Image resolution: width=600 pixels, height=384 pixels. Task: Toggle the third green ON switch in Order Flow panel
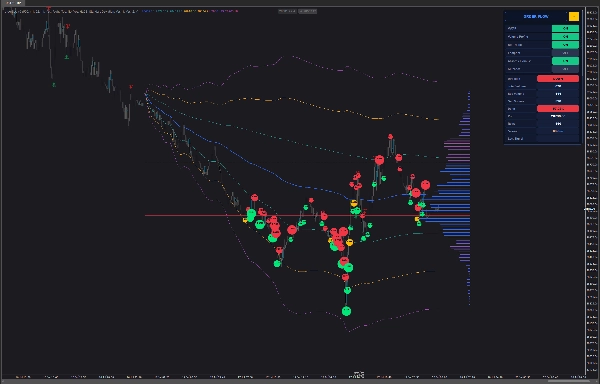coord(565,45)
